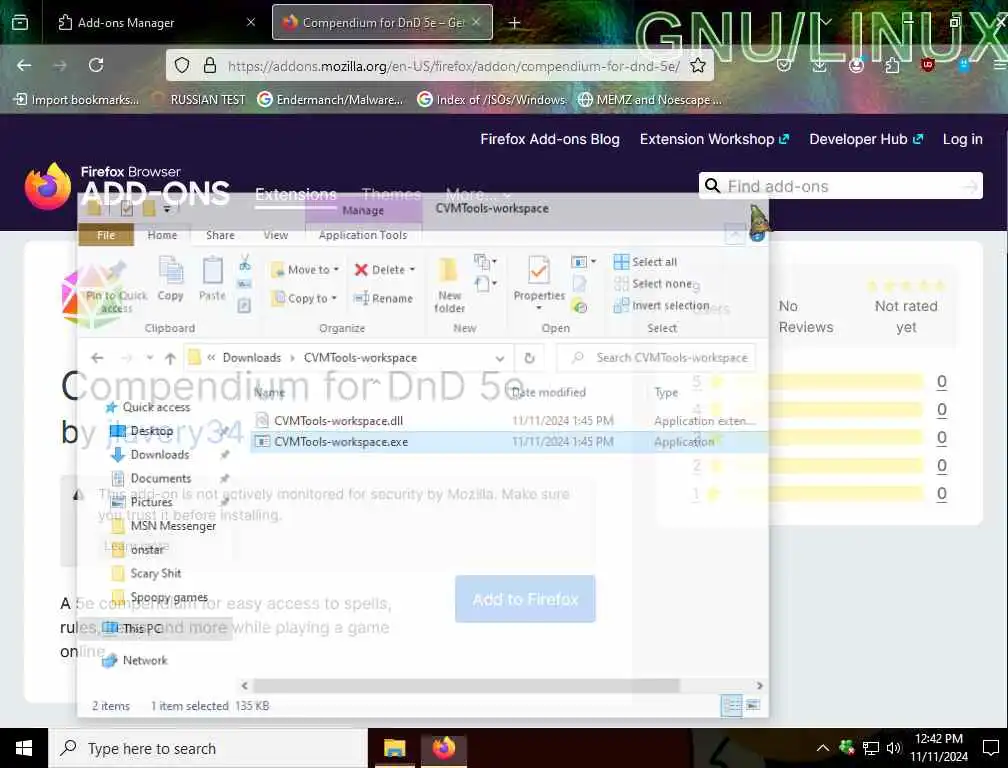Open the notifications action center icon
Viewport: 1008px width, 768px height.
pyautogui.click(x=991, y=748)
